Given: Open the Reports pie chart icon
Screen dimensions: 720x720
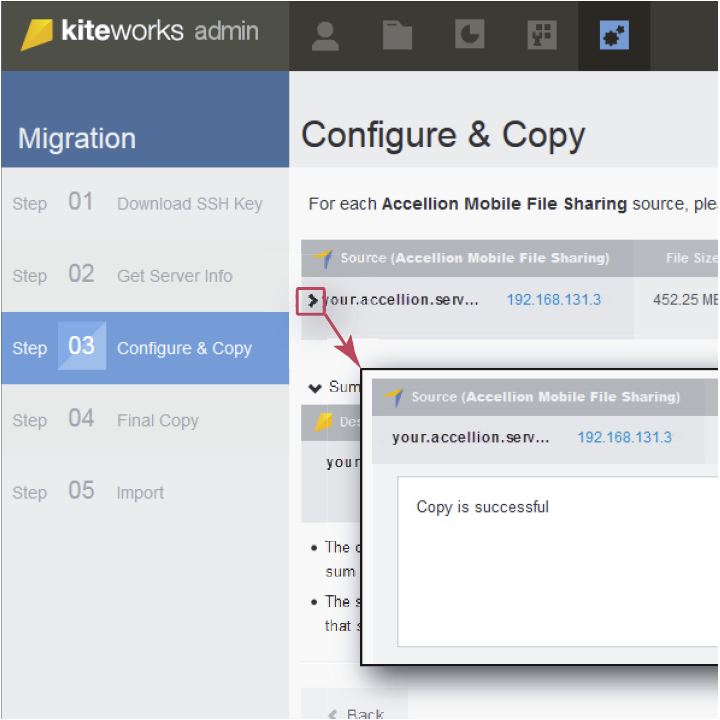Looking at the screenshot, I should [469, 34].
